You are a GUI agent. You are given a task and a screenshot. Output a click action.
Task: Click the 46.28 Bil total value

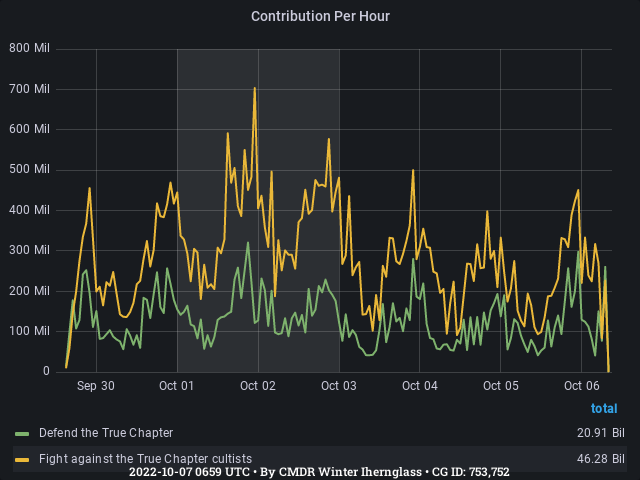(x=604, y=458)
